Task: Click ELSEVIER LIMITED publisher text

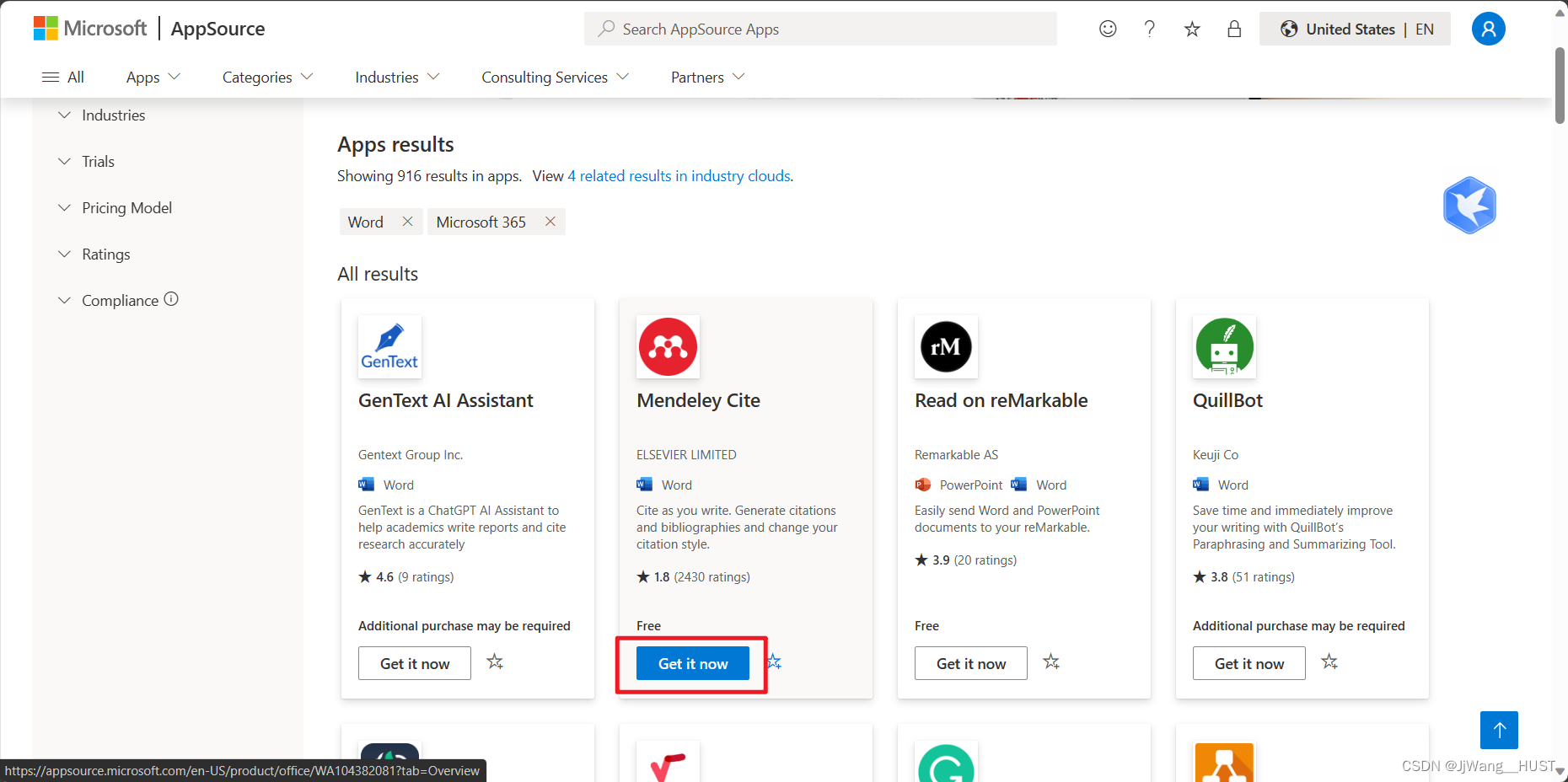Action: [x=686, y=454]
